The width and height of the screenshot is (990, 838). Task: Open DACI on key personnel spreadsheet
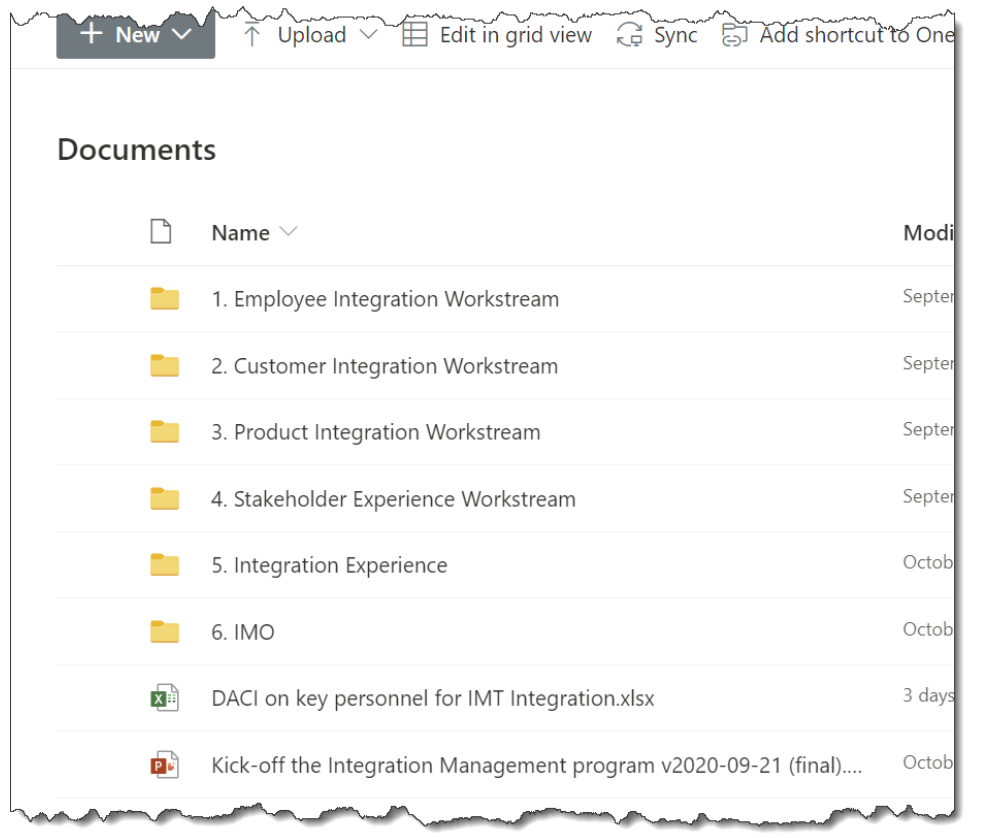click(432, 698)
